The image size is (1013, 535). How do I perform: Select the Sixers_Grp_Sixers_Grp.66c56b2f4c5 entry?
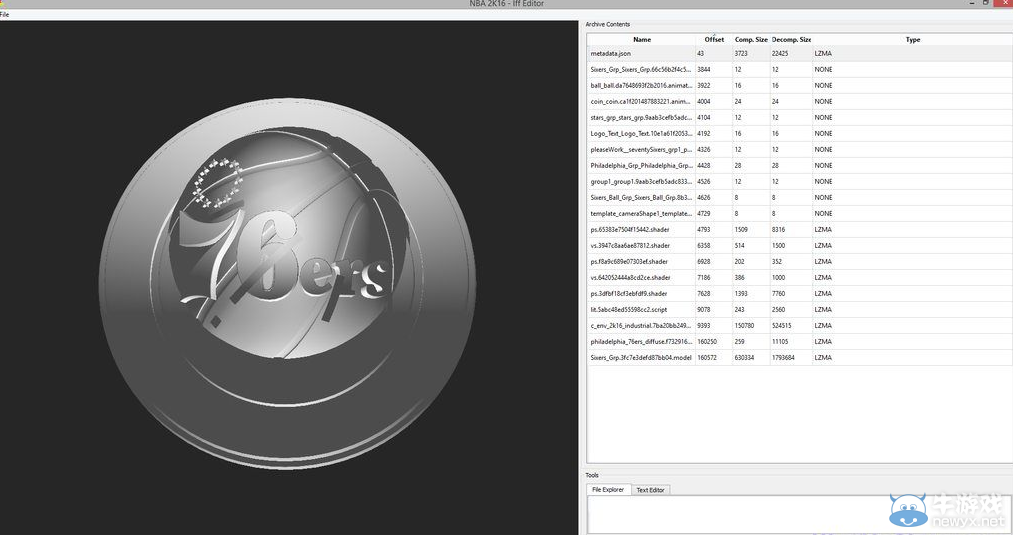click(x=642, y=70)
